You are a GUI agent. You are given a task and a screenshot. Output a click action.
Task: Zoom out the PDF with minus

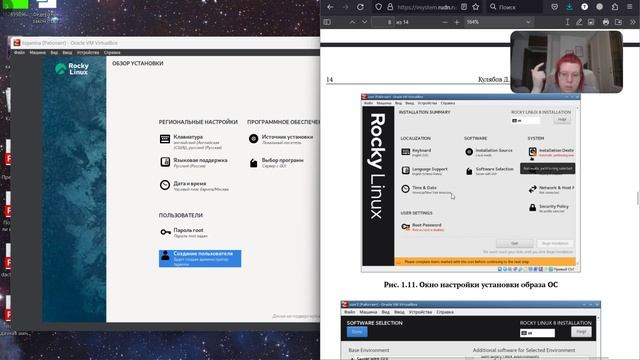point(445,22)
